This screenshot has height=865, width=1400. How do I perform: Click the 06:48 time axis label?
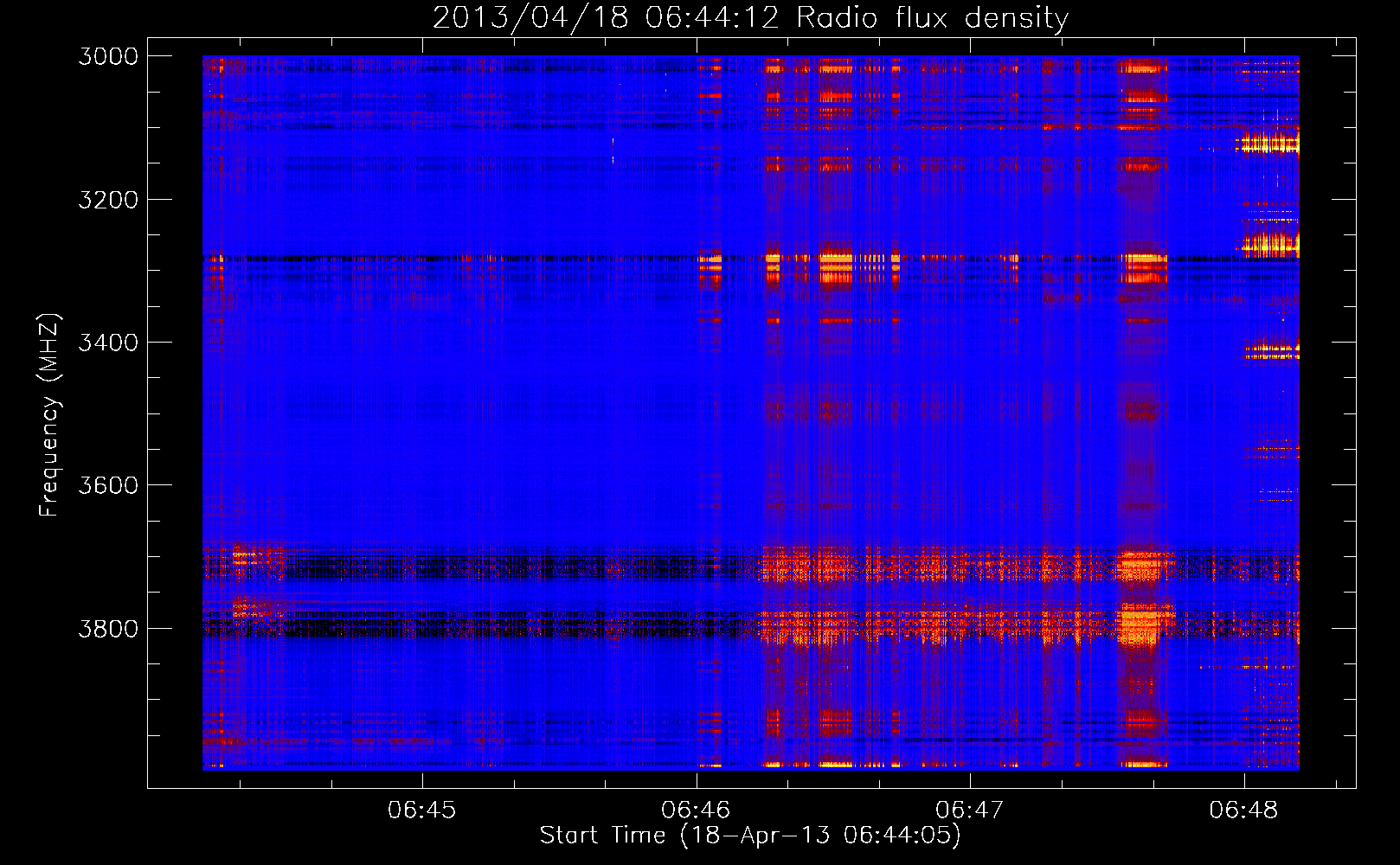point(1243,810)
